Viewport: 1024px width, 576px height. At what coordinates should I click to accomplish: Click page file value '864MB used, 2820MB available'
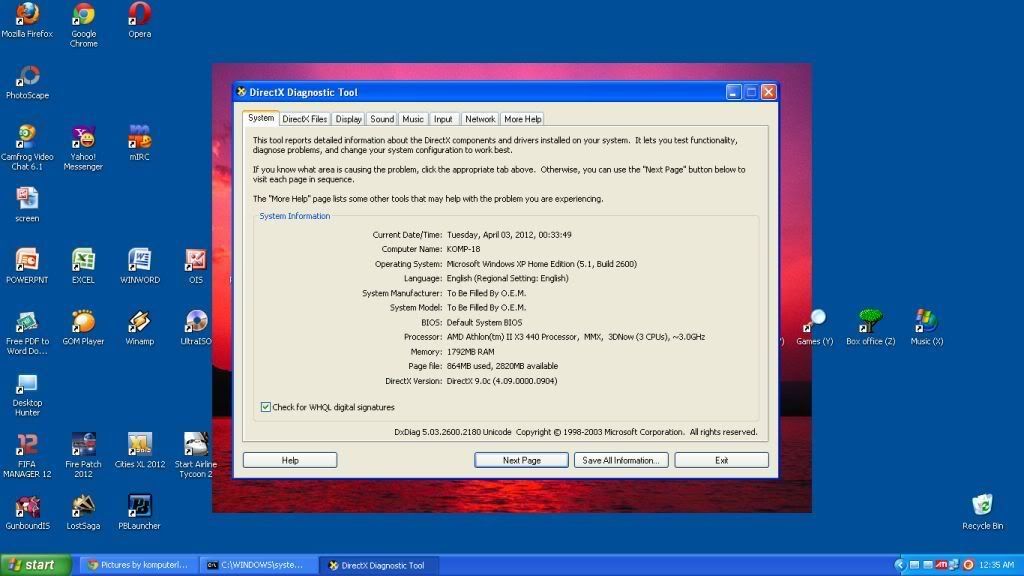point(502,366)
